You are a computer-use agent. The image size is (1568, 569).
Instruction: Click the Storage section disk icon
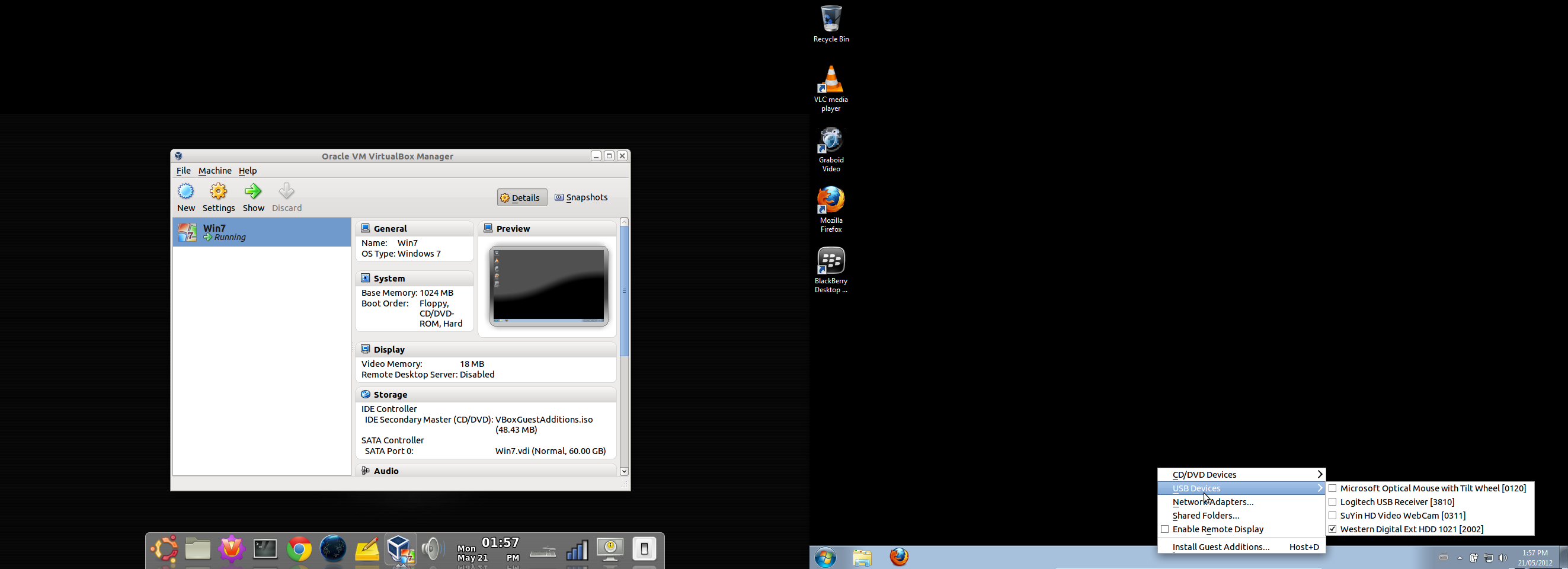point(365,394)
